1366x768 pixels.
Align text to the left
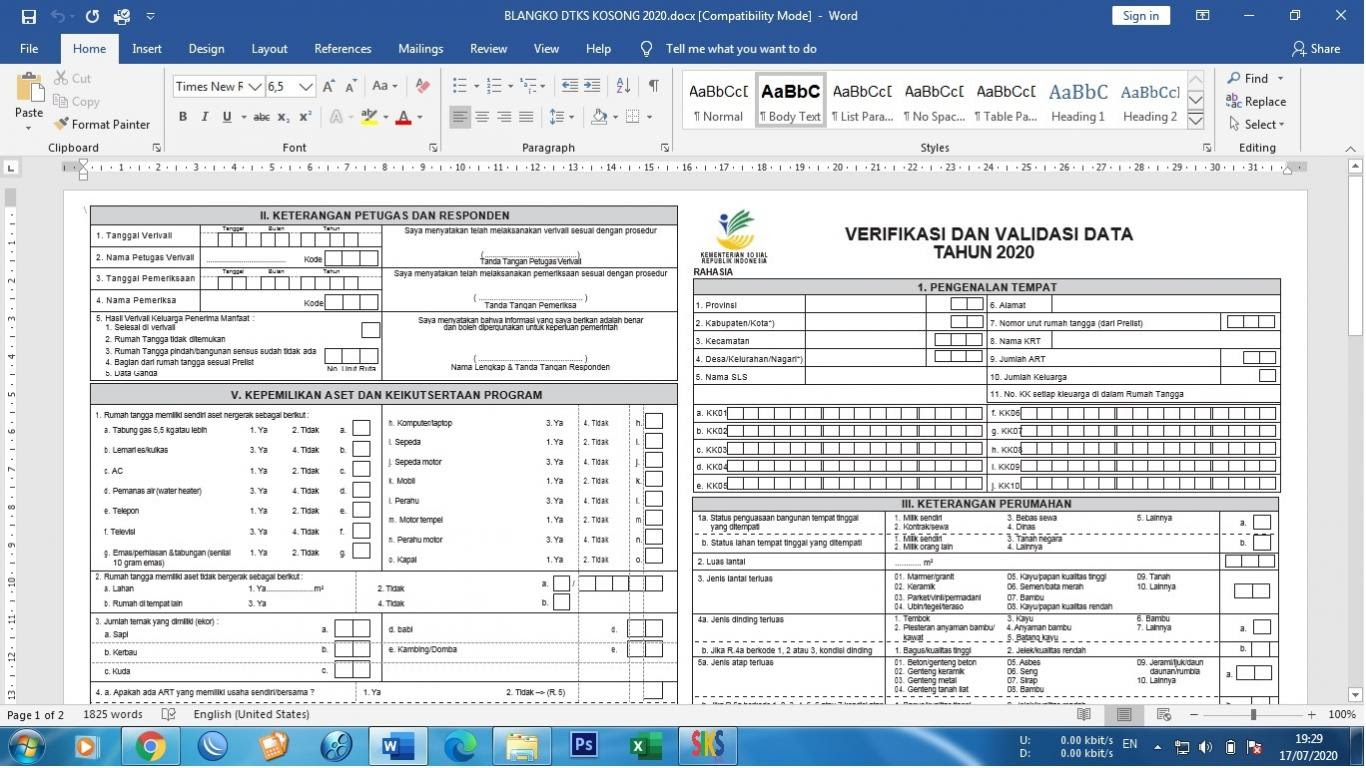[x=460, y=117]
